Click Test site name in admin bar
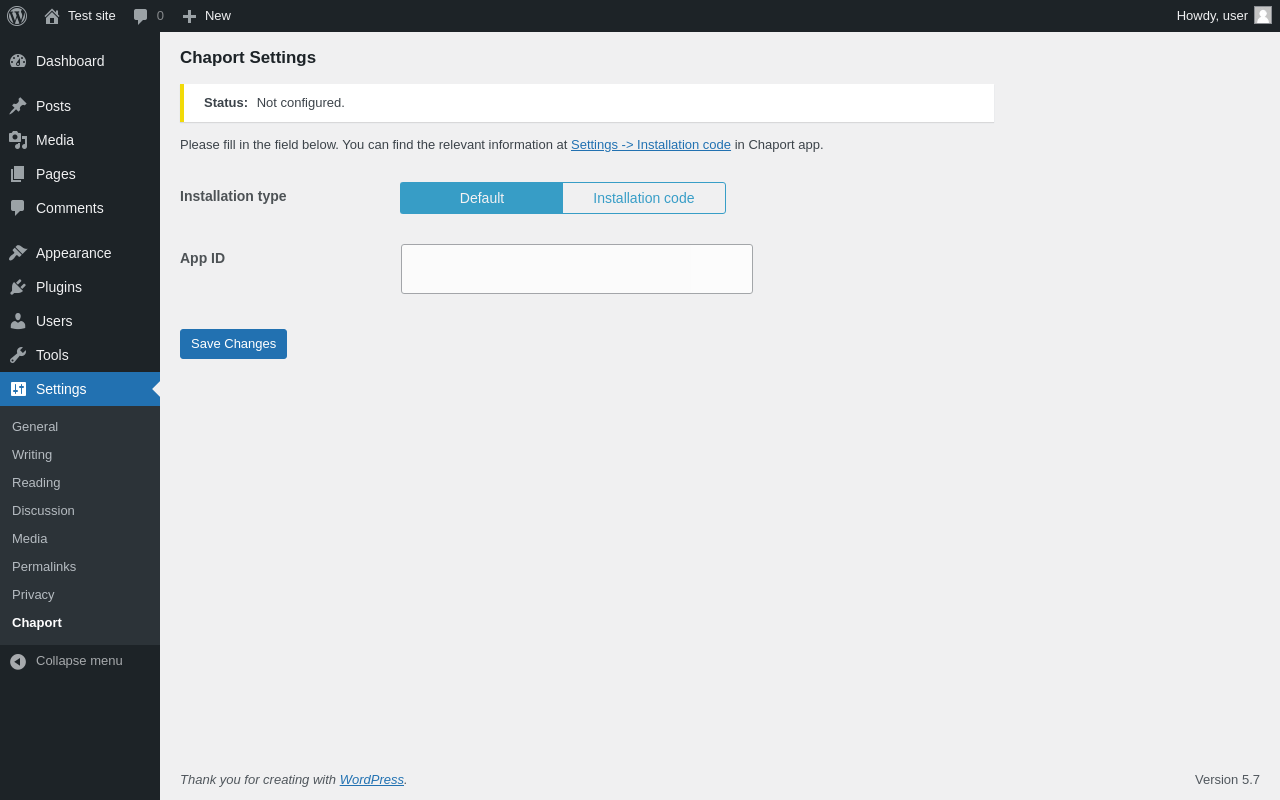 (92, 16)
